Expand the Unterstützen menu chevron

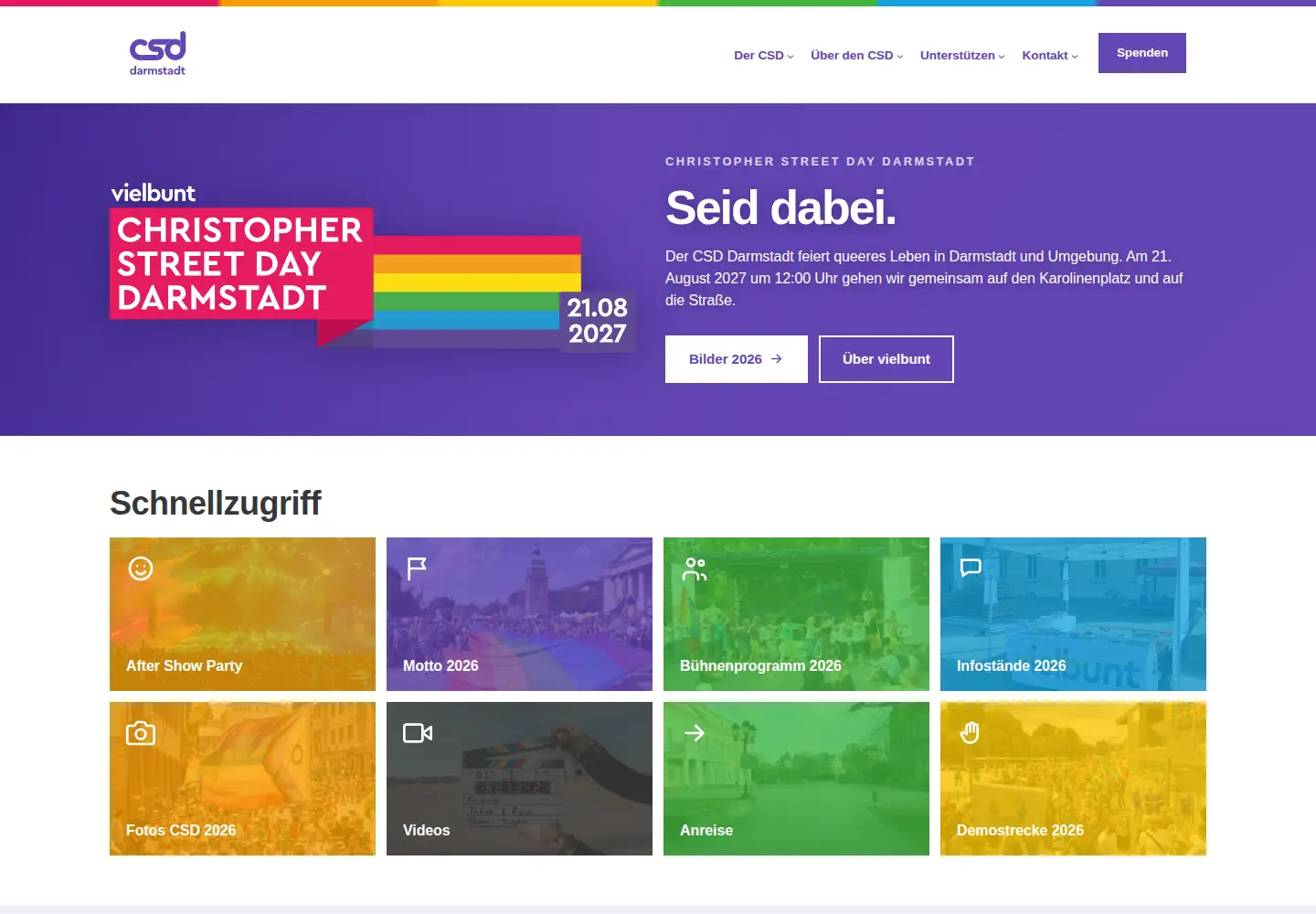1002,57
